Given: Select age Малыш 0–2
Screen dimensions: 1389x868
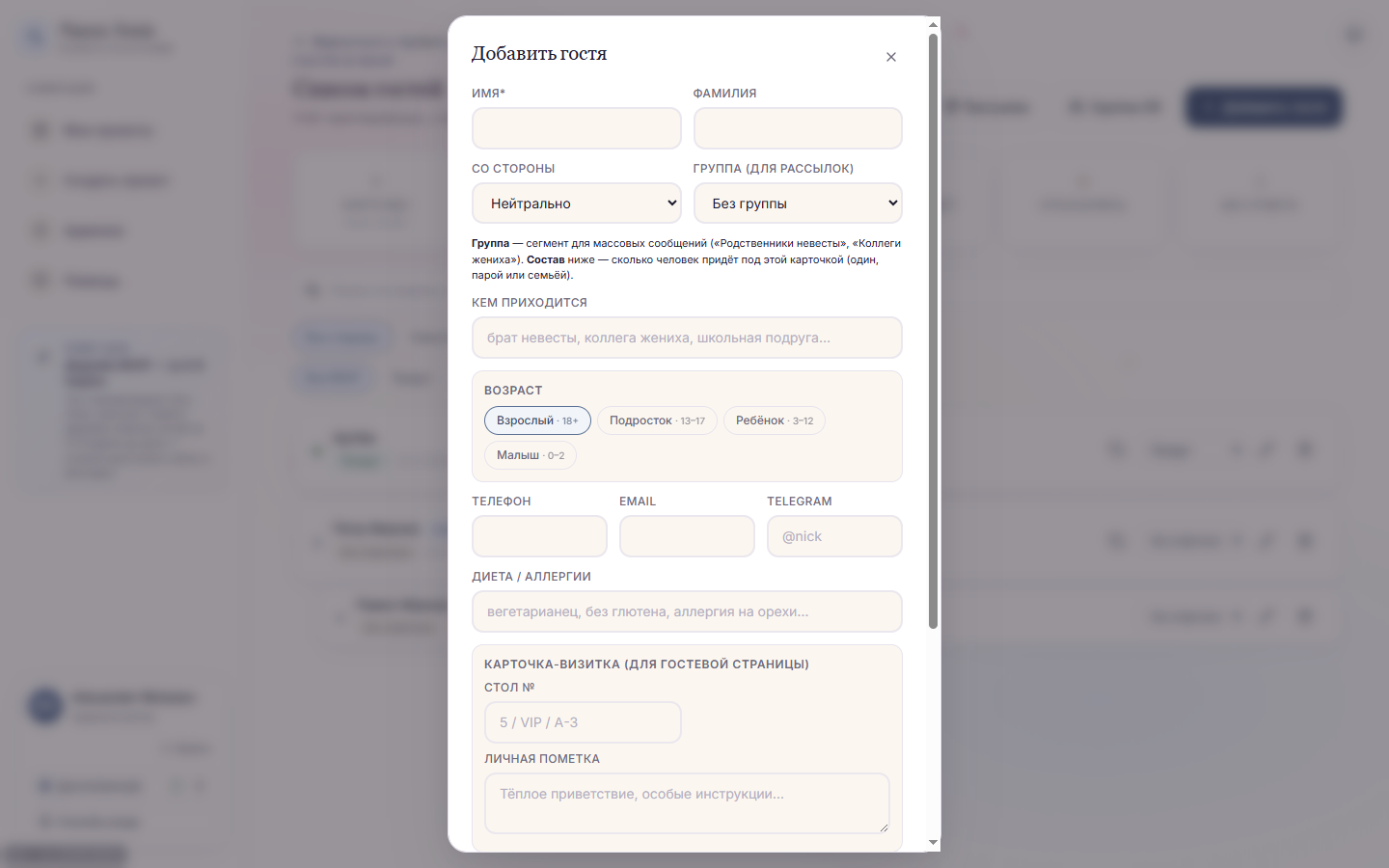Looking at the screenshot, I should 531,455.
